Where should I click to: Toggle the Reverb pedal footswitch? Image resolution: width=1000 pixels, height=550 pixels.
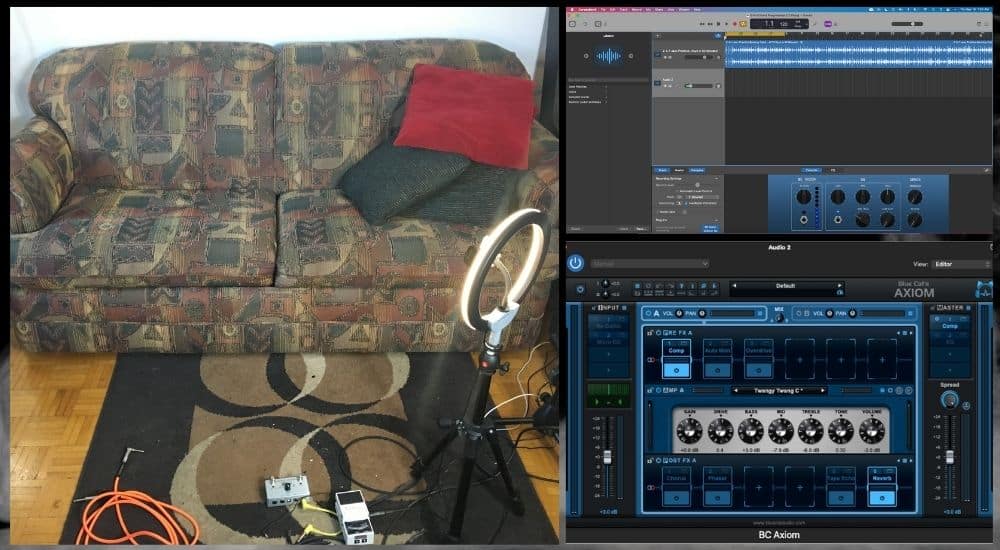[882, 497]
